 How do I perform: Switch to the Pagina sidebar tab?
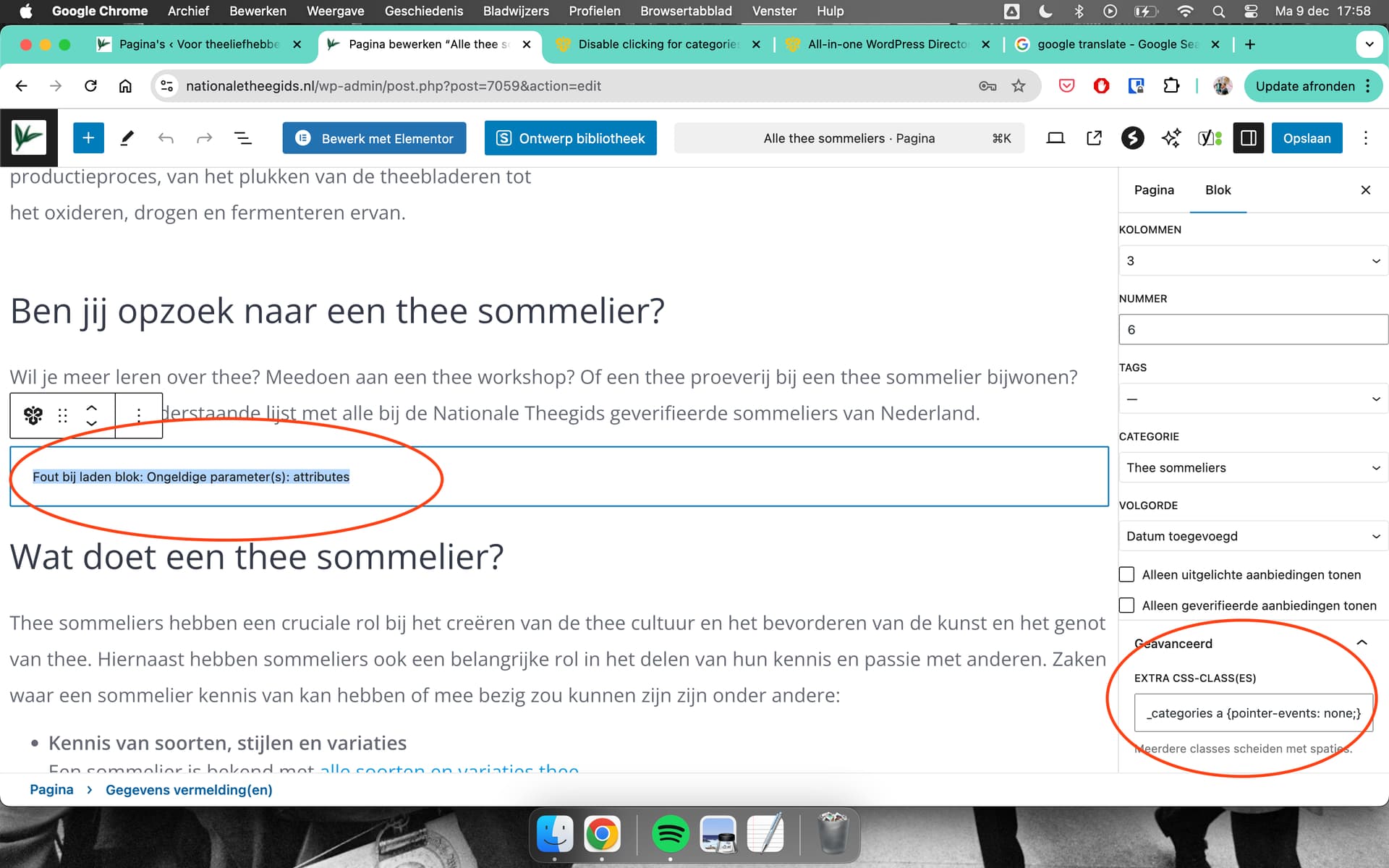tap(1154, 190)
